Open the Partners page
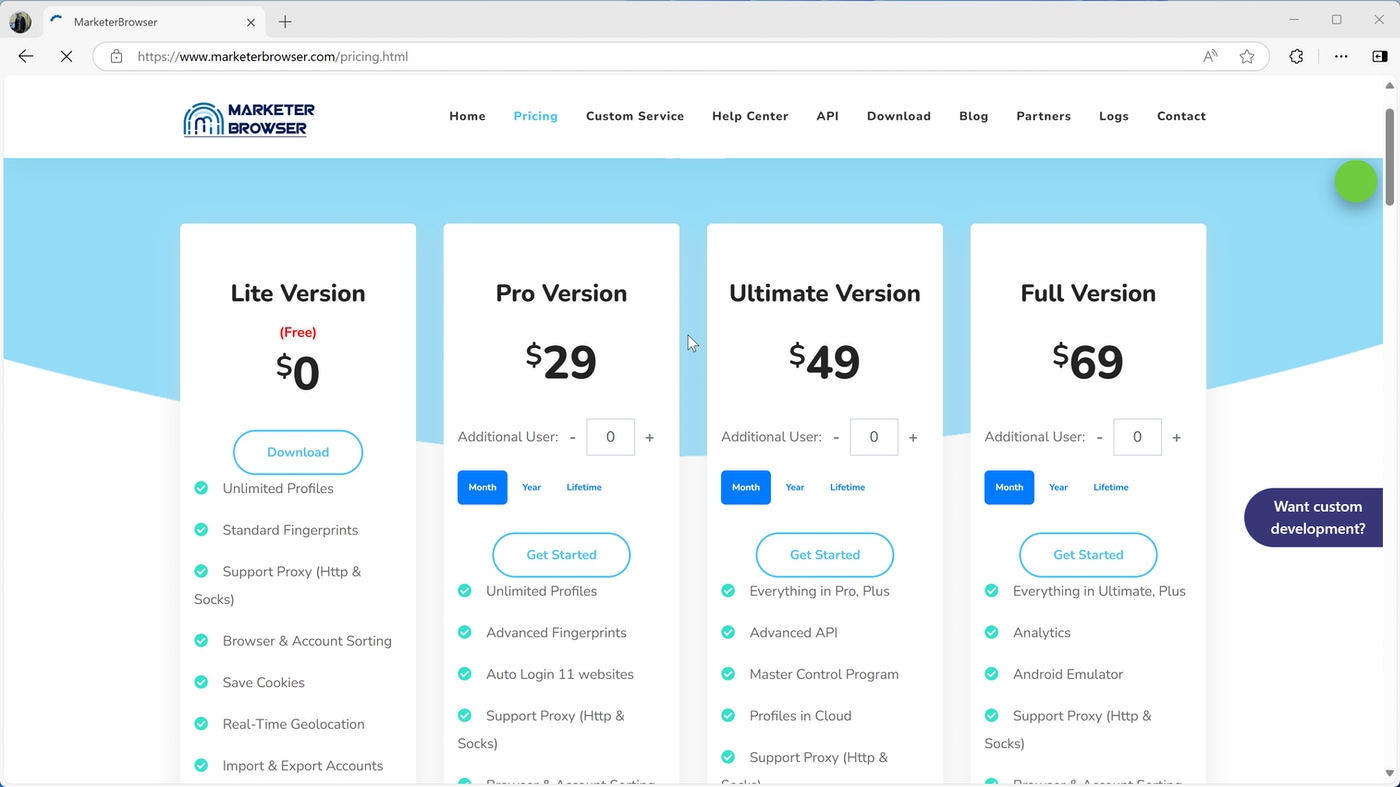1400x787 pixels. (x=1043, y=116)
